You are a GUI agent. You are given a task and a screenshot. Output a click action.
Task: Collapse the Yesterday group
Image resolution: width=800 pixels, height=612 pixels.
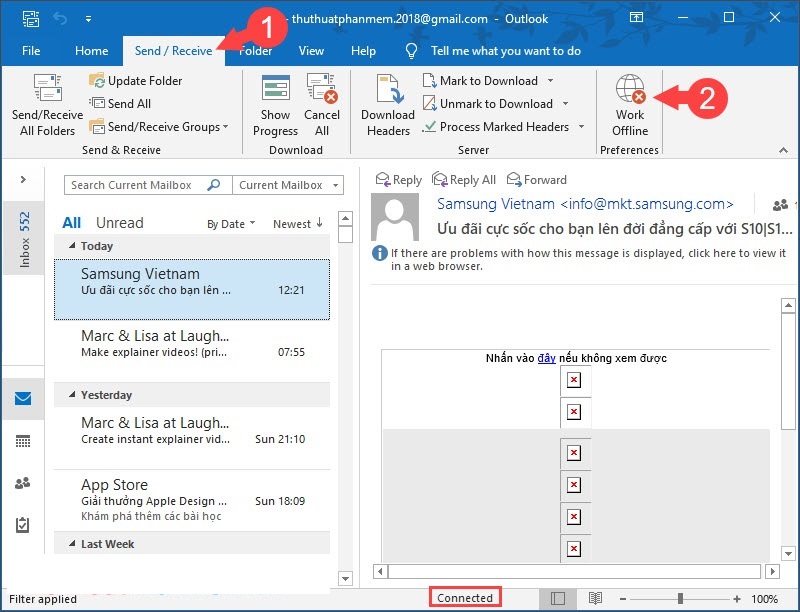pyautogui.click(x=72, y=395)
